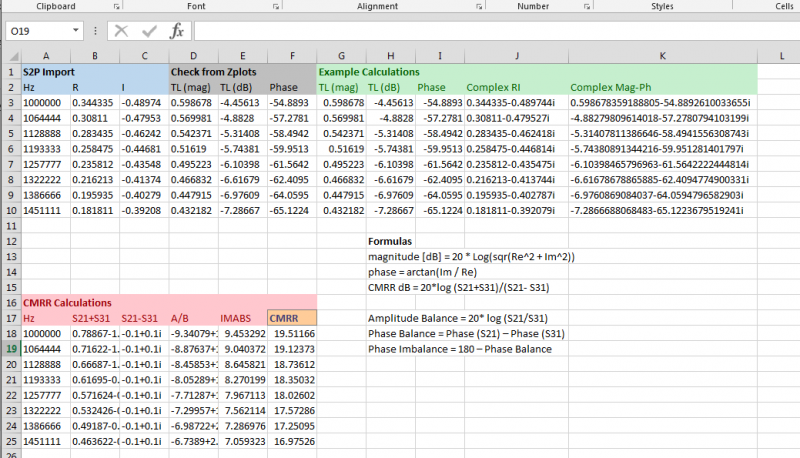This screenshot has width=800, height=458.
Task: Click the formula bar options dots handle
Action: [95, 31]
